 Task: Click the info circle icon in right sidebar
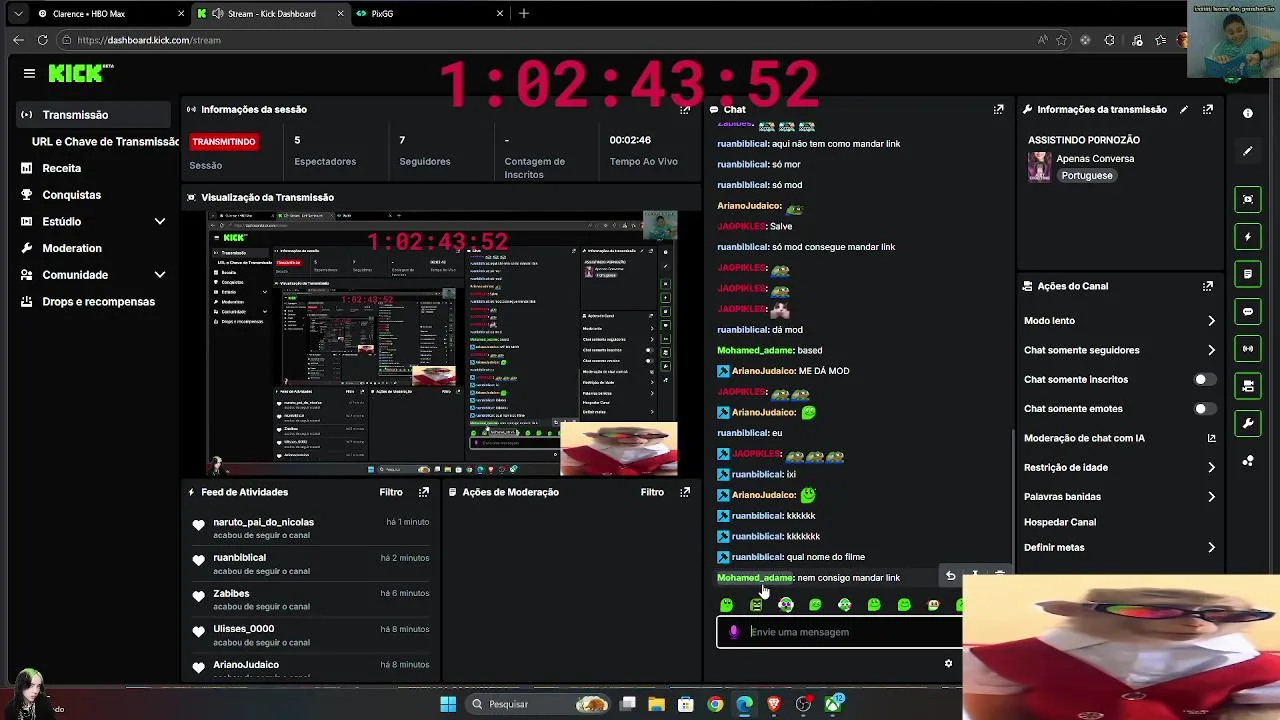click(1248, 113)
